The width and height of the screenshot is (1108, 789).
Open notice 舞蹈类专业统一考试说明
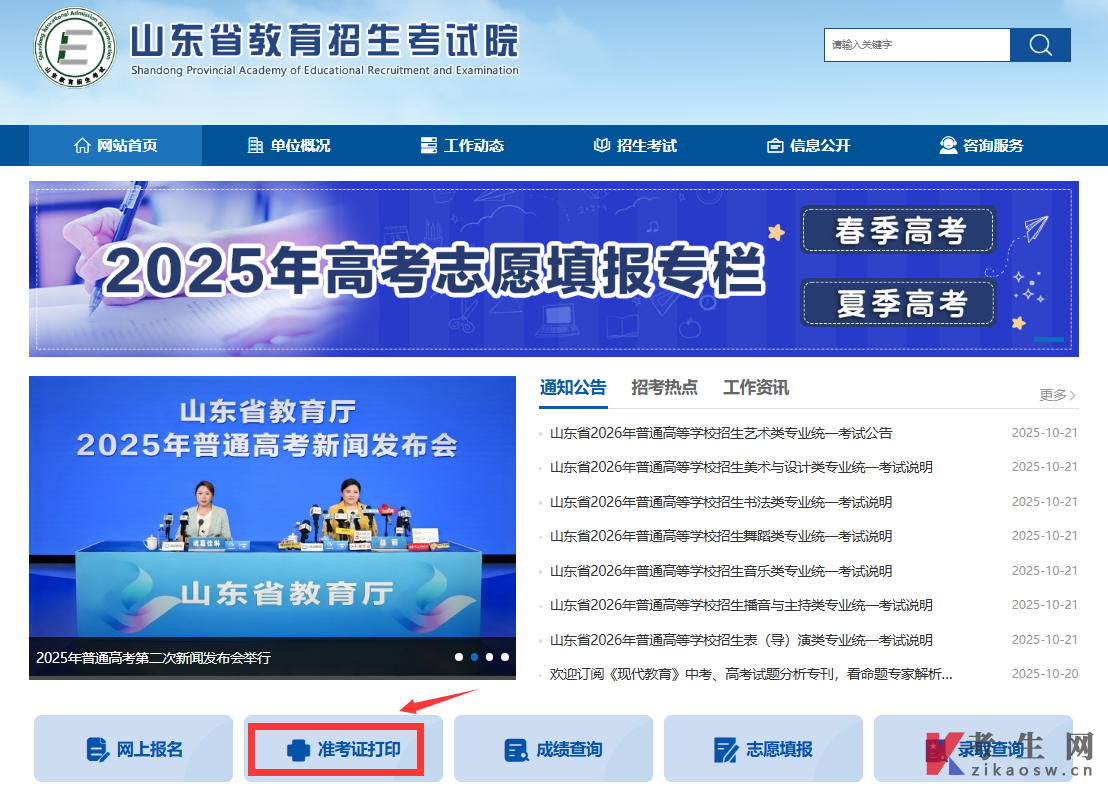click(721, 536)
